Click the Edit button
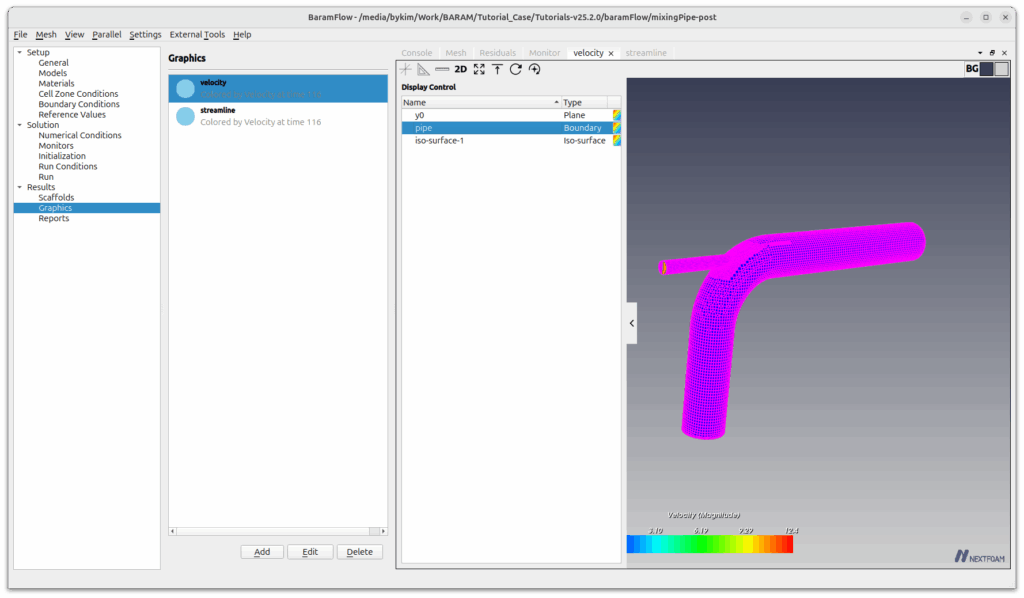Image resolution: width=1024 pixels, height=598 pixels. (310, 552)
